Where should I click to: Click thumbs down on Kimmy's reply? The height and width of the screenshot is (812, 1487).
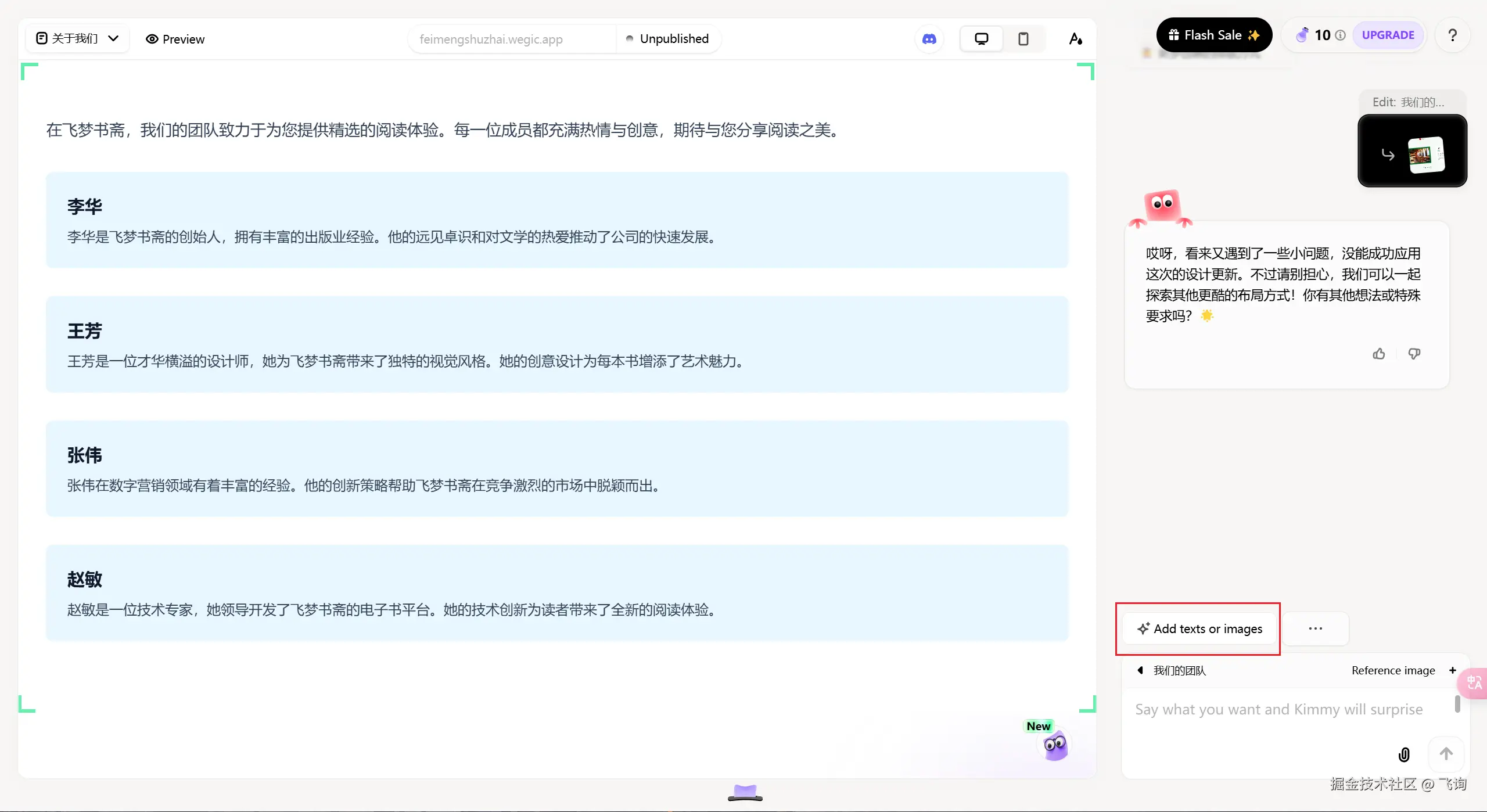tap(1414, 354)
